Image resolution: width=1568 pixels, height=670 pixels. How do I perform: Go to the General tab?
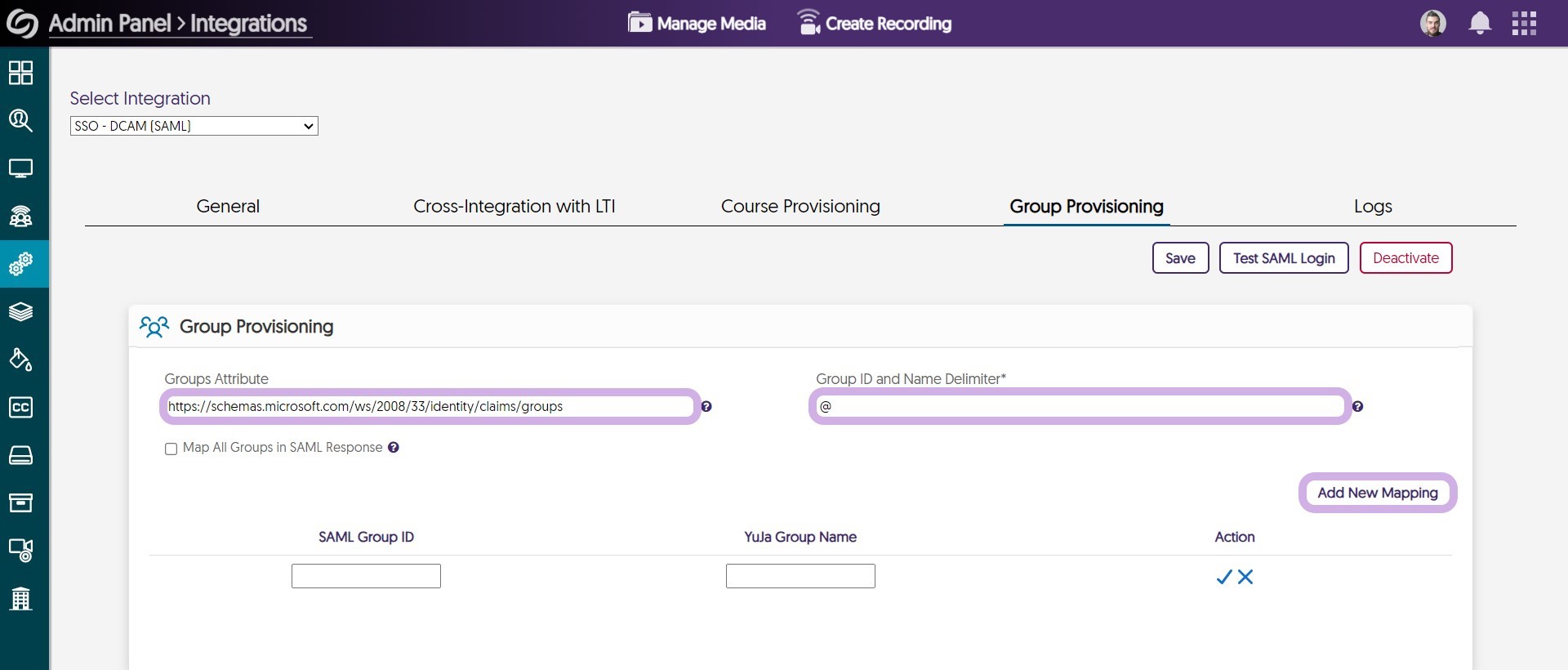click(228, 207)
